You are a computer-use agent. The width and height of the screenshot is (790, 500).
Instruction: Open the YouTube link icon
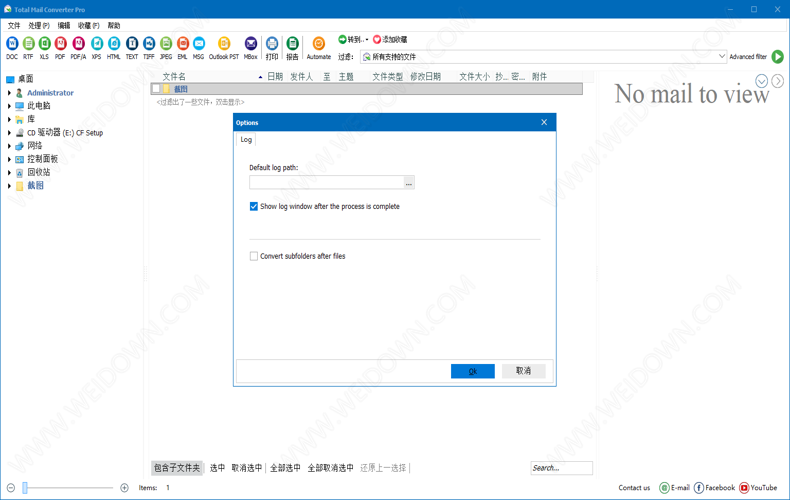point(744,487)
